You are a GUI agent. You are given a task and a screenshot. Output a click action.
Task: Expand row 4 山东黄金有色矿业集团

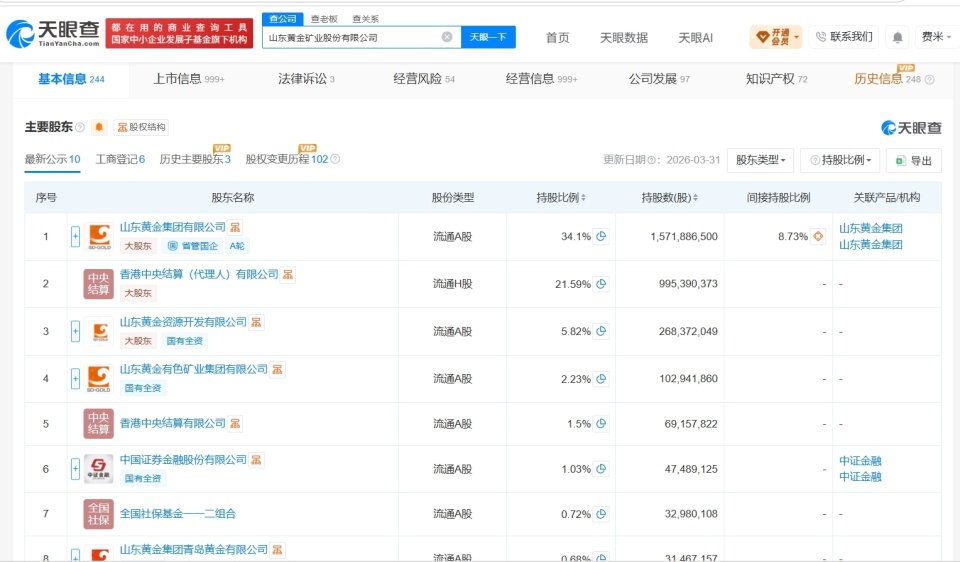click(x=75, y=379)
